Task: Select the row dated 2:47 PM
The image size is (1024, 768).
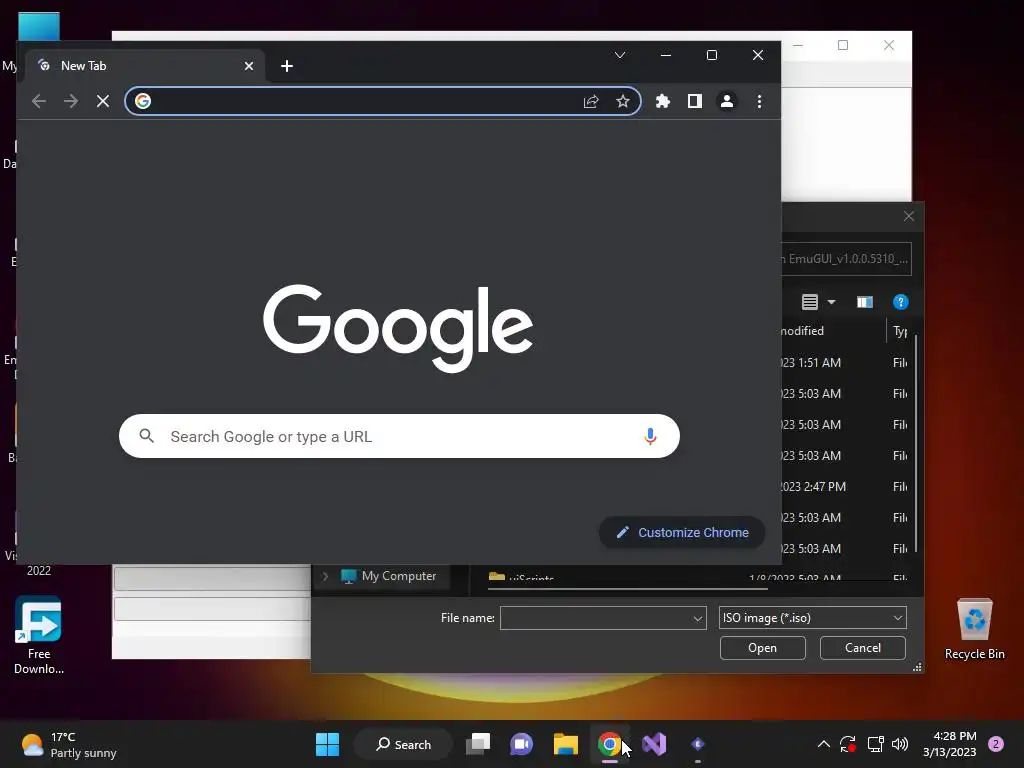Action: click(x=844, y=487)
